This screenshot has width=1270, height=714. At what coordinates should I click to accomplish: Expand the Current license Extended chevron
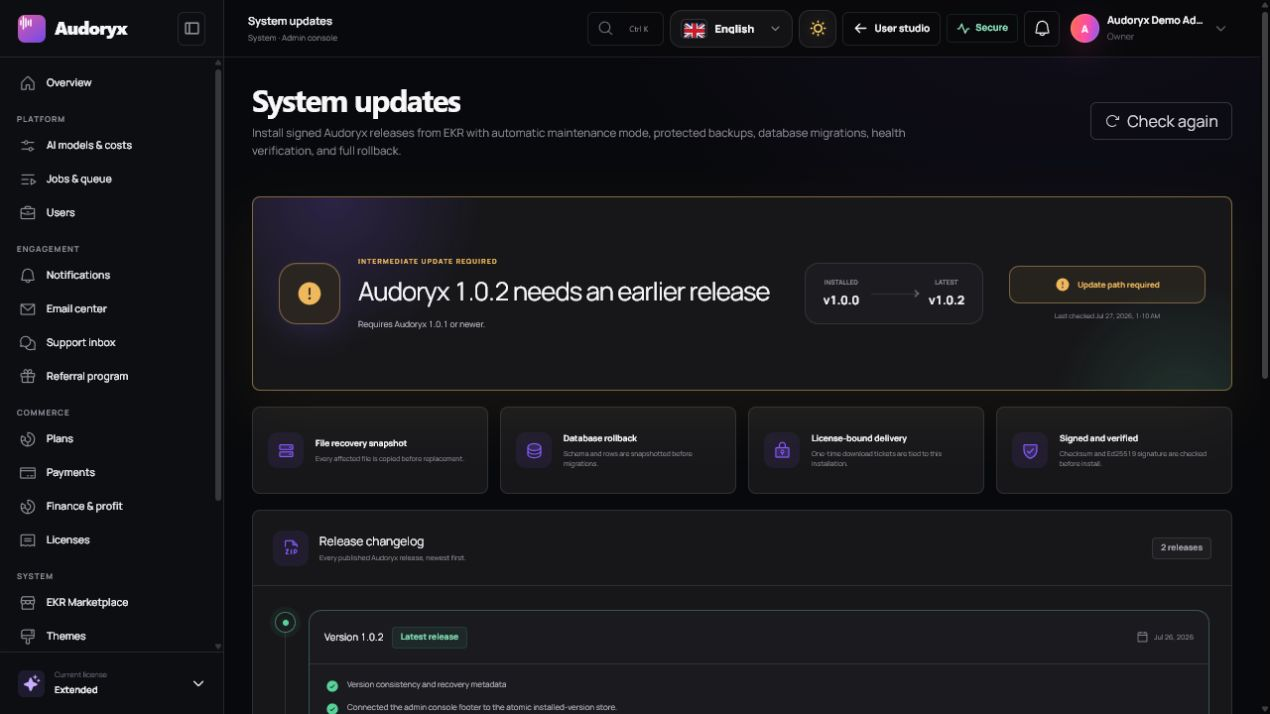(x=198, y=684)
